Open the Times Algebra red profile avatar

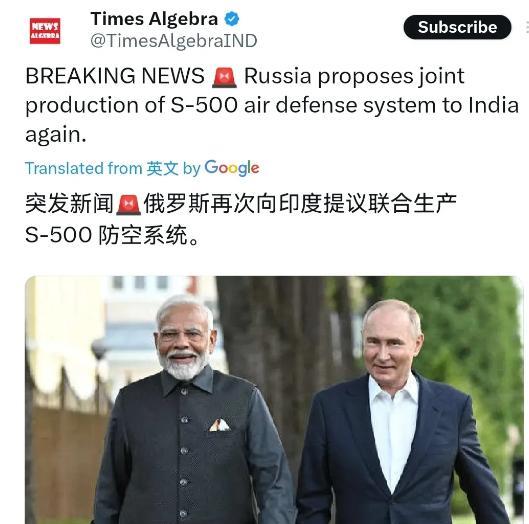tap(45, 31)
